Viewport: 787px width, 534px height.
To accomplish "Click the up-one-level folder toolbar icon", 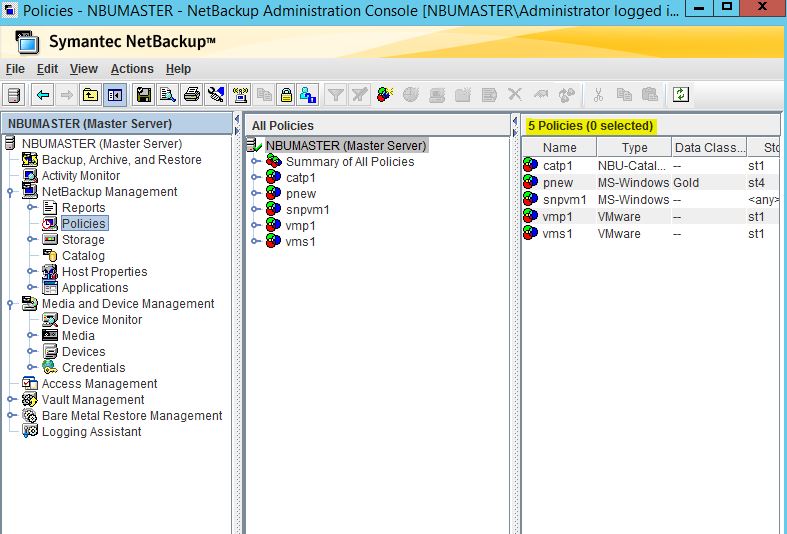I will (x=90, y=95).
